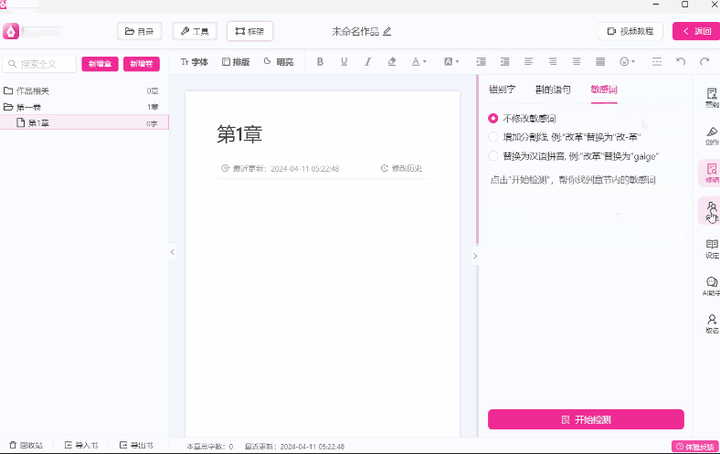Screen dimensions: 720x454
Task: Open the 字体 font settings
Action: pyautogui.click(x=194, y=62)
